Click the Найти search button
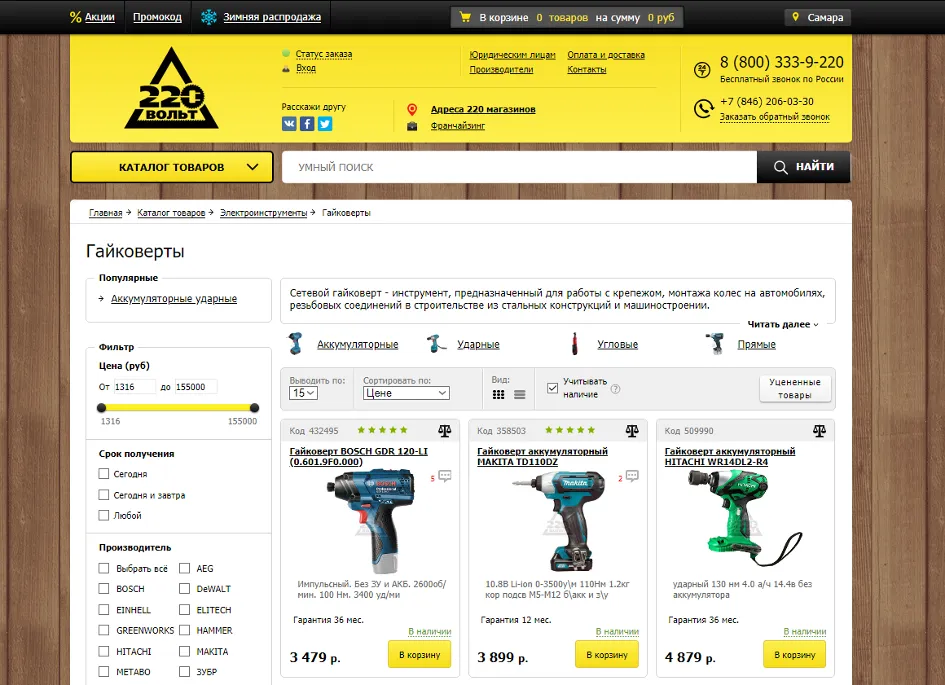Screen dimensions: 945x685 pyautogui.click(x=803, y=167)
